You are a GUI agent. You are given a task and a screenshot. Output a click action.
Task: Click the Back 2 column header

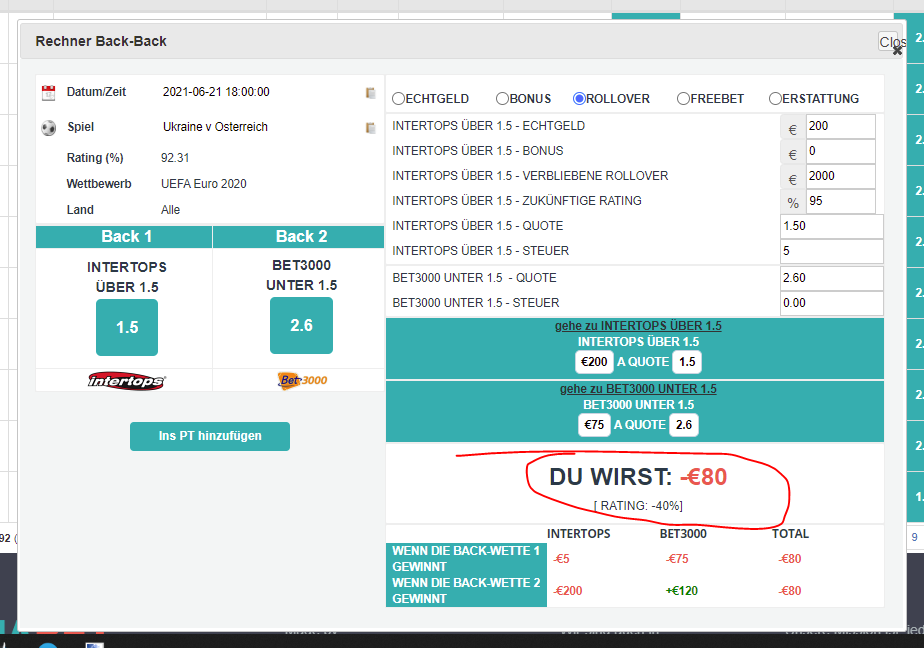pyautogui.click(x=299, y=237)
